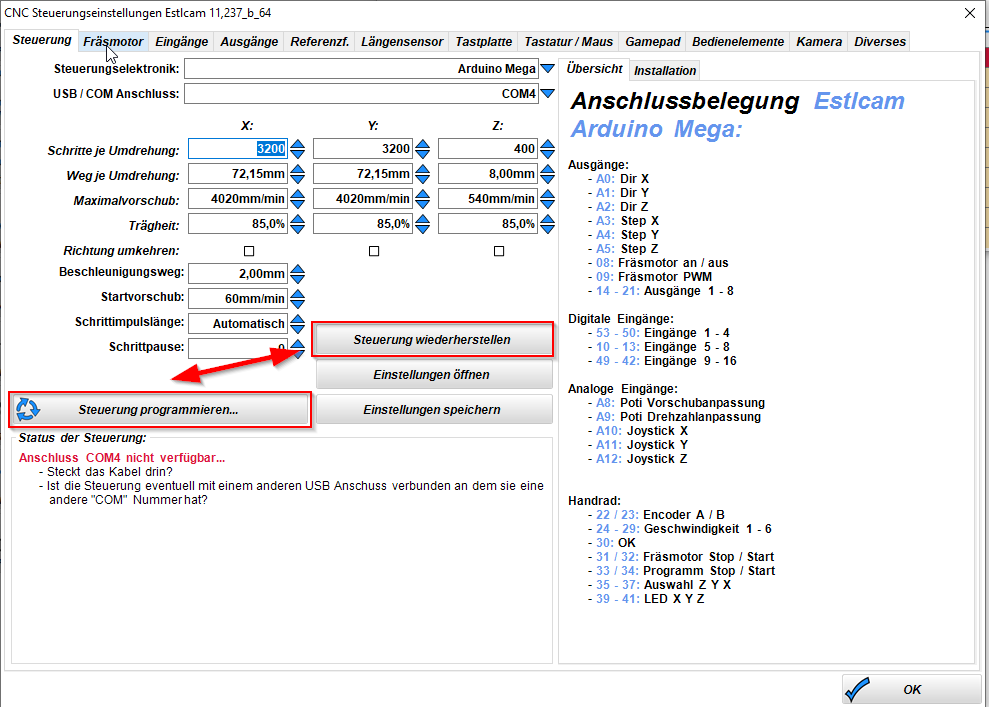
Task: Select the Steuerung tab
Action: [42, 40]
